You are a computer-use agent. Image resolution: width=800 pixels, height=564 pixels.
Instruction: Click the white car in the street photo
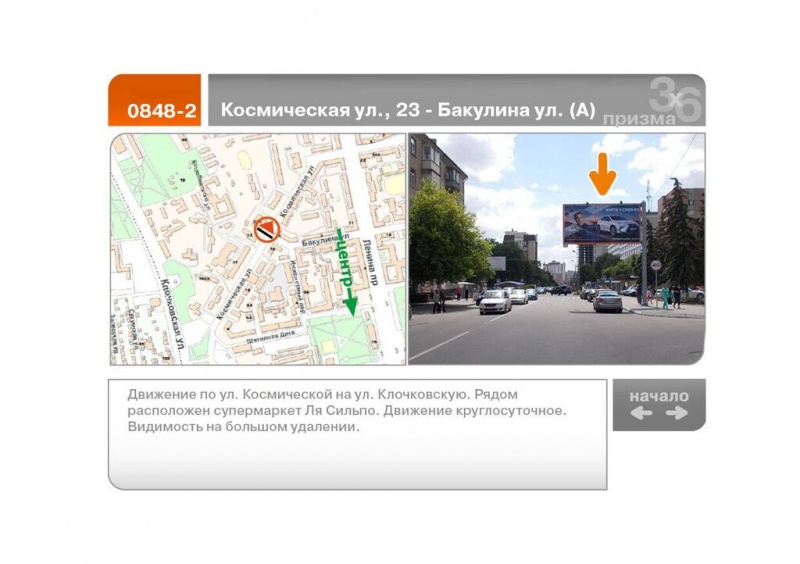point(494,301)
